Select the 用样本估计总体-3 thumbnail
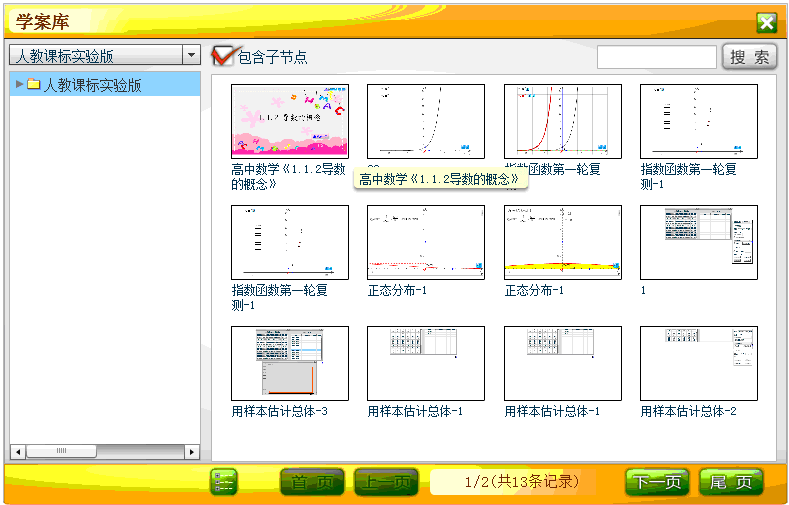The image size is (789, 505). pyautogui.click(x=289, y=363)
